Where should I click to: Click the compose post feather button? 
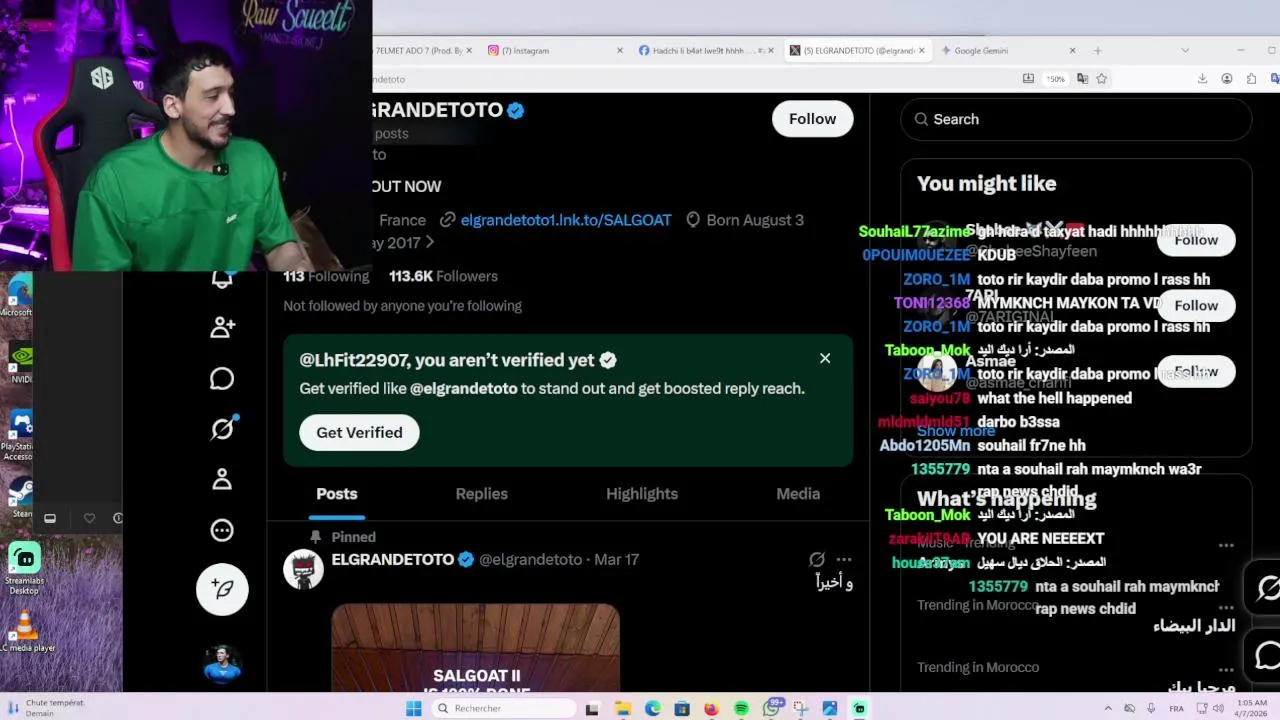coord(222,589)
